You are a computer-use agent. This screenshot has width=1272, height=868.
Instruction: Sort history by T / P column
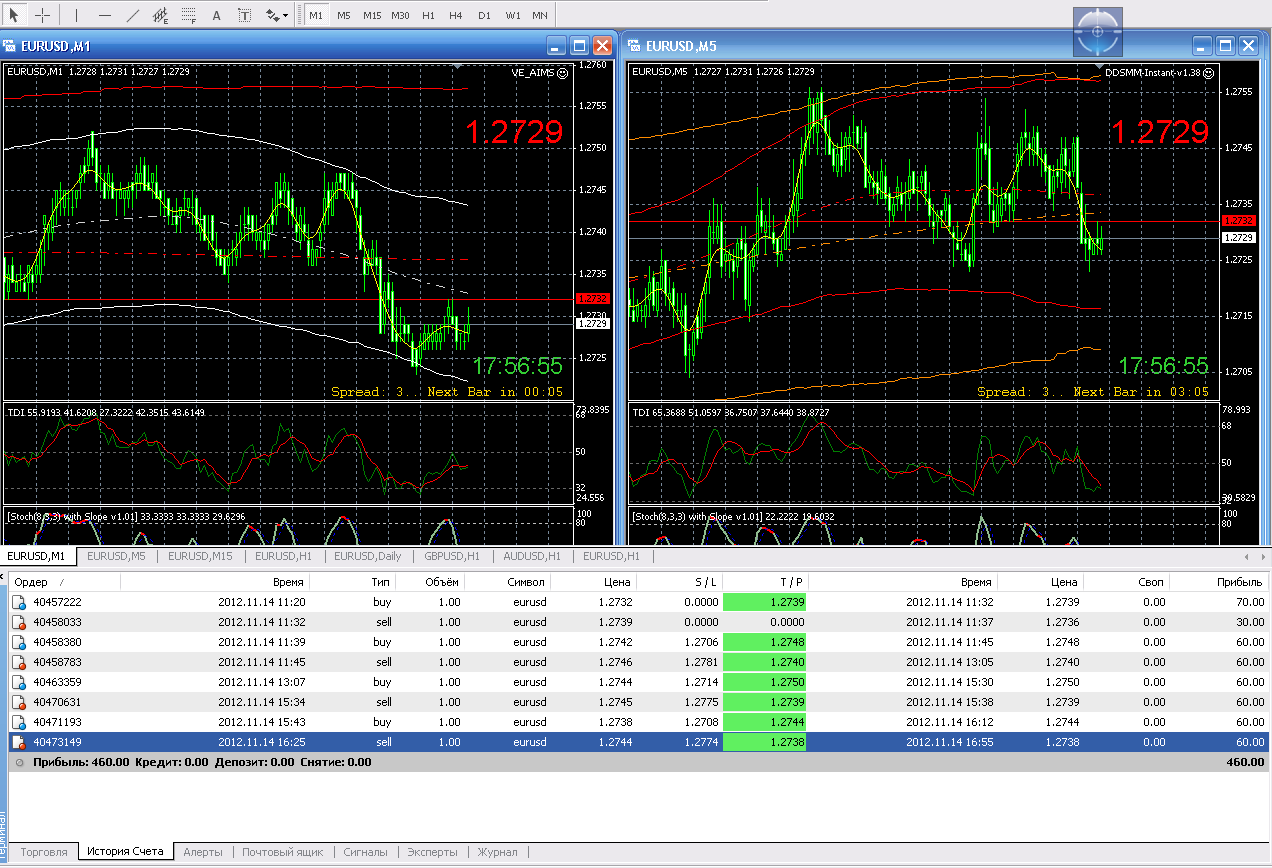765,582
